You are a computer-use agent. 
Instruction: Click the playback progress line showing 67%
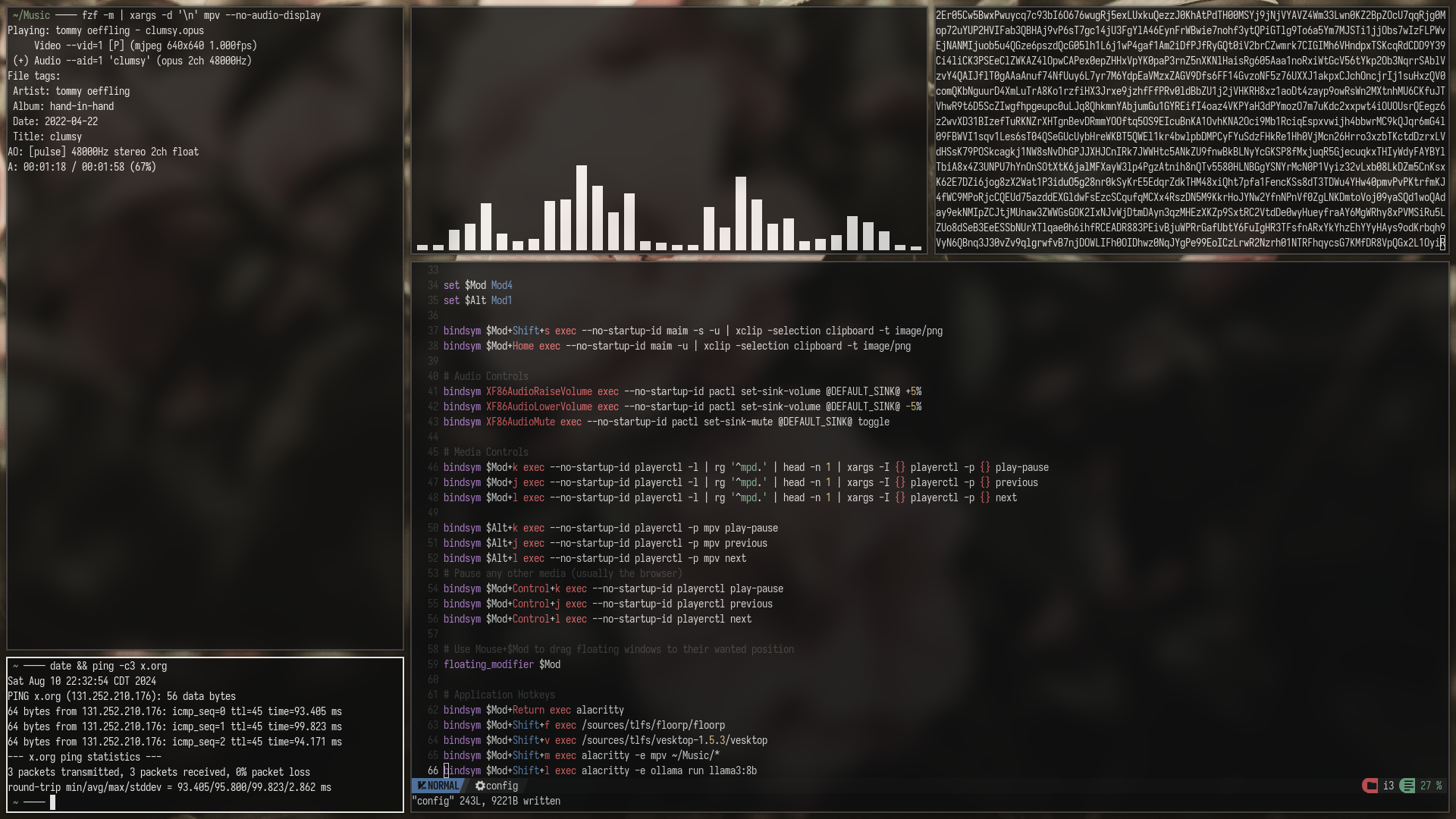(82, 167)
